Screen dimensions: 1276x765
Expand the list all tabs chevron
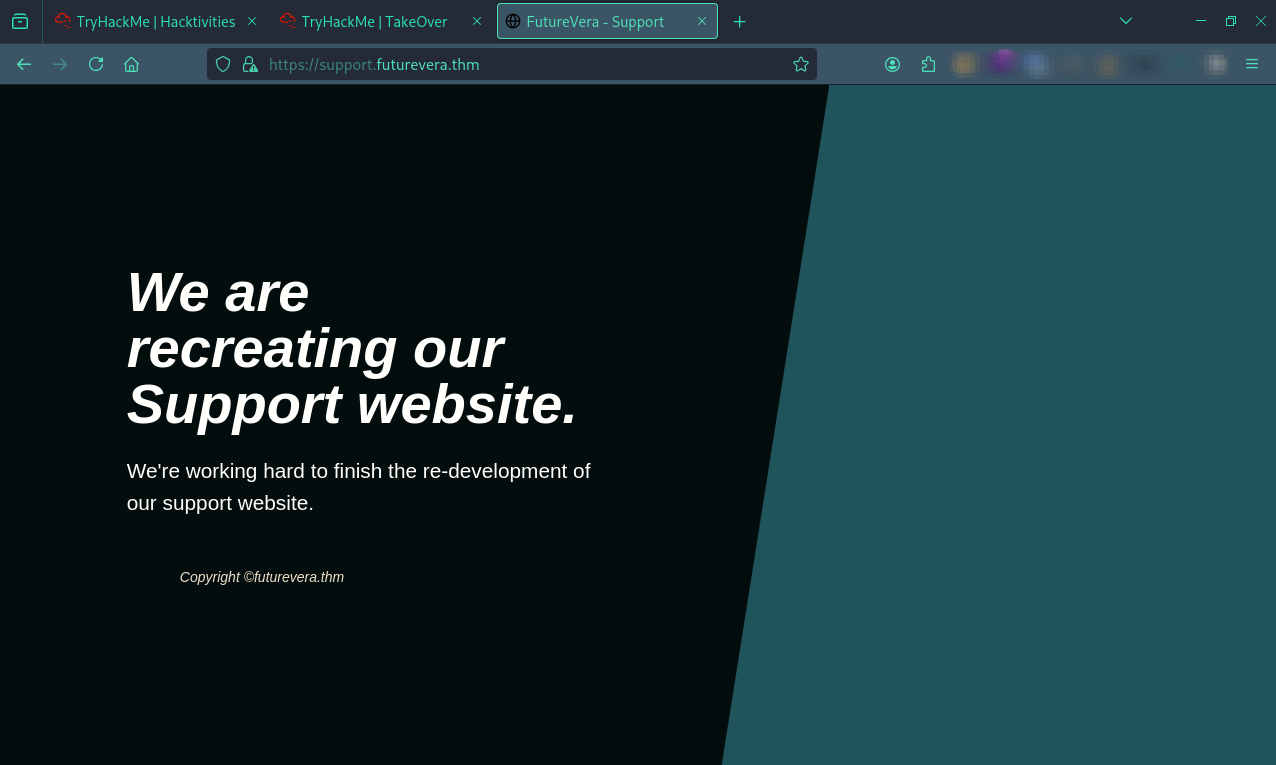click(1126, 21)
